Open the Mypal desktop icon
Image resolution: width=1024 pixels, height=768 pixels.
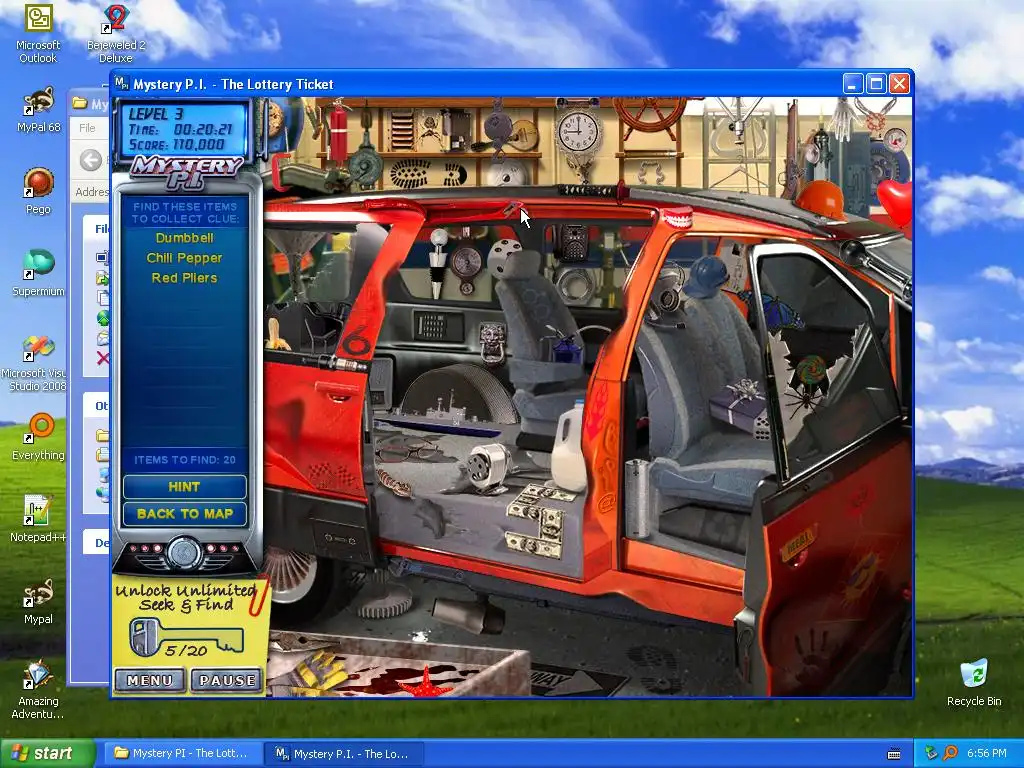[38, 601]
